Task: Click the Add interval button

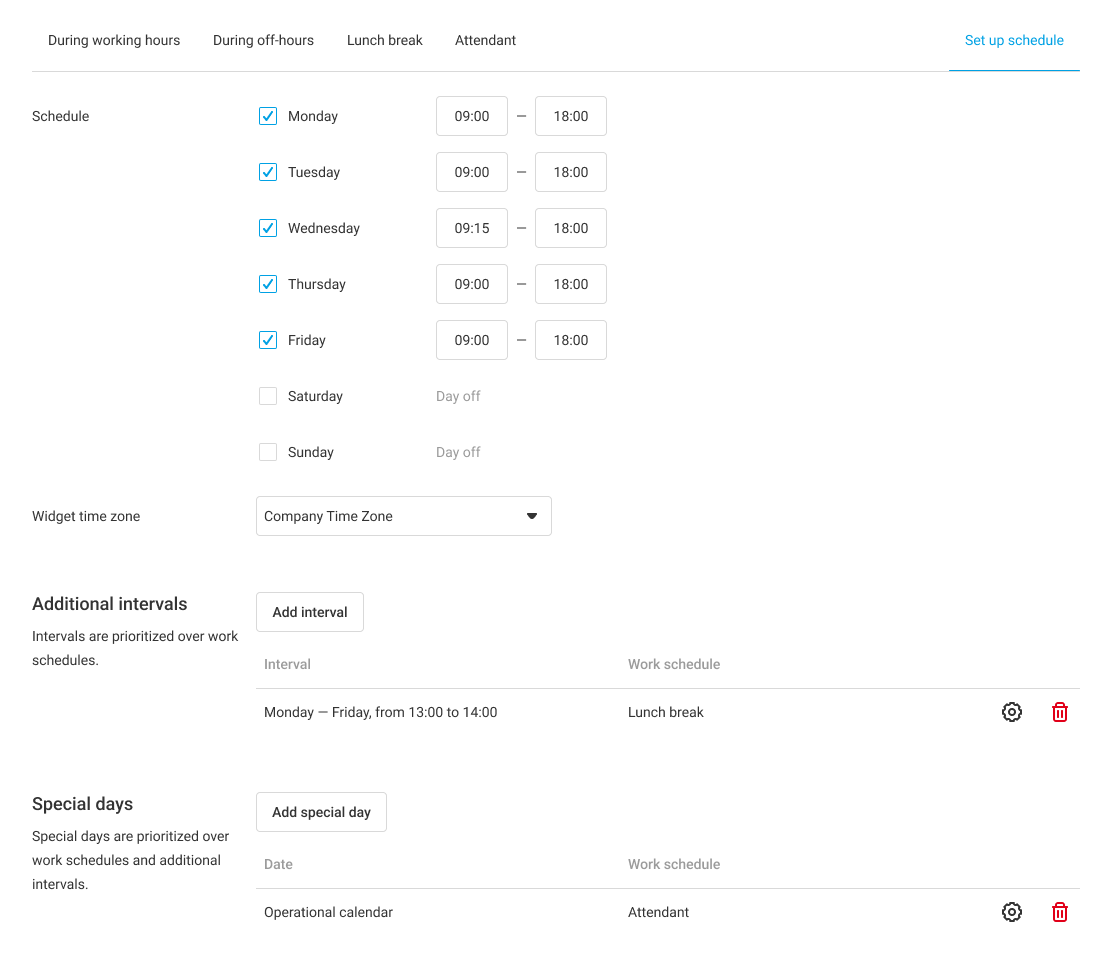Action: [310, 612]
